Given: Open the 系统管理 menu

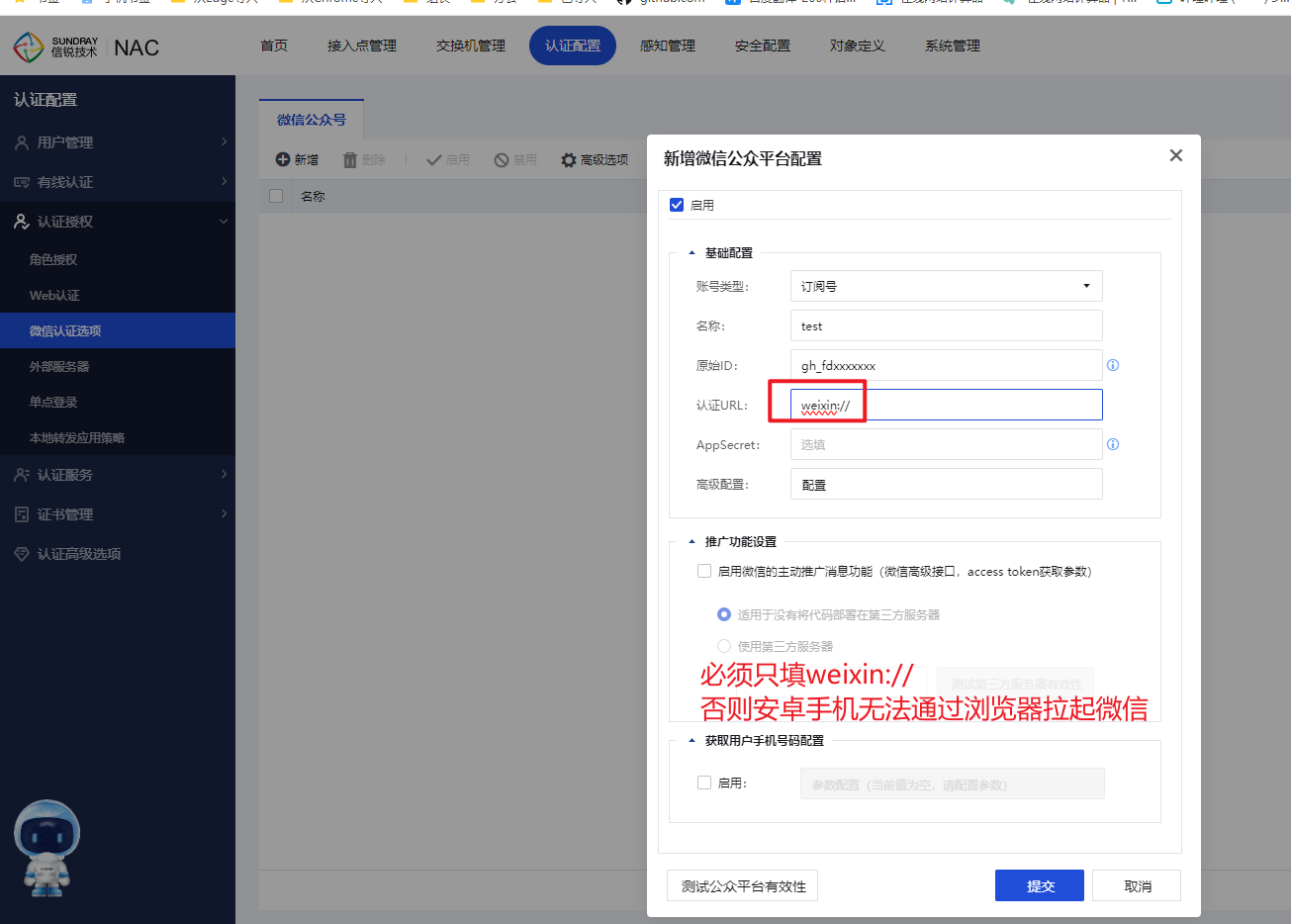Looking at the screenshot, I should click(953, 46).
